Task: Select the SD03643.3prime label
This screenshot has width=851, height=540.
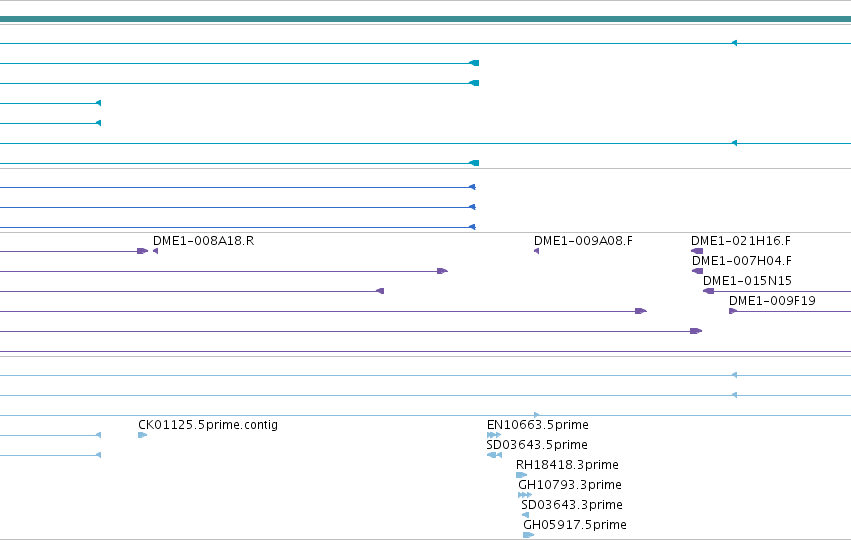Action: click(x=572, y=505)
